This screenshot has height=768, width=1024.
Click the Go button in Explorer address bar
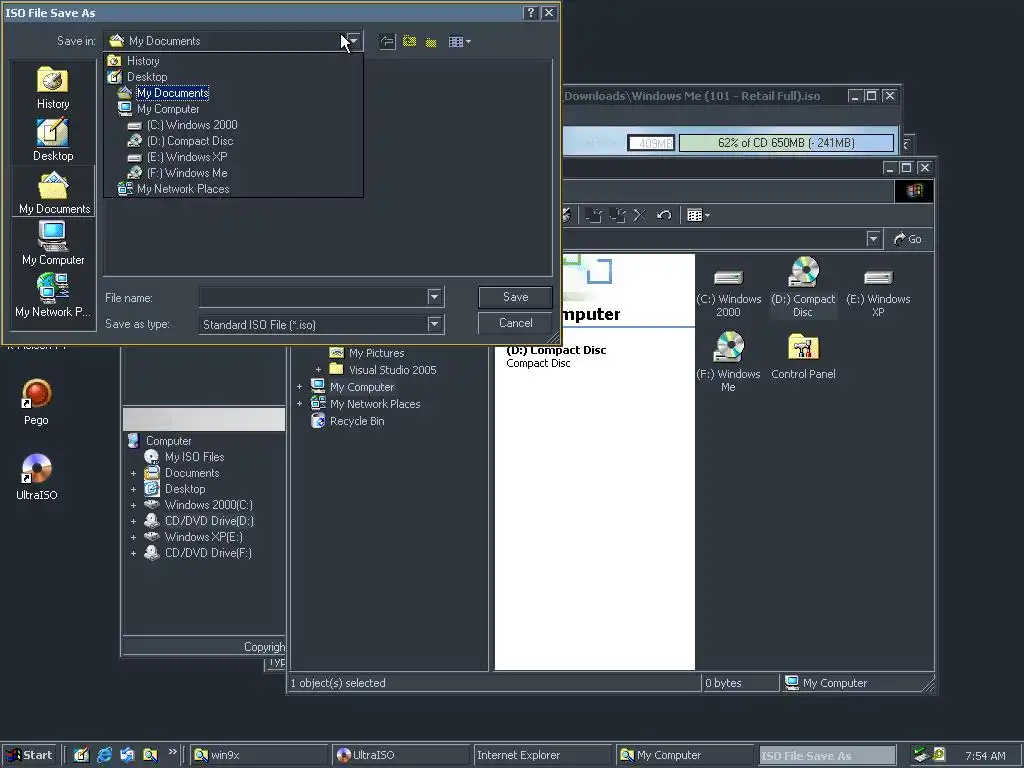(908, 239)
